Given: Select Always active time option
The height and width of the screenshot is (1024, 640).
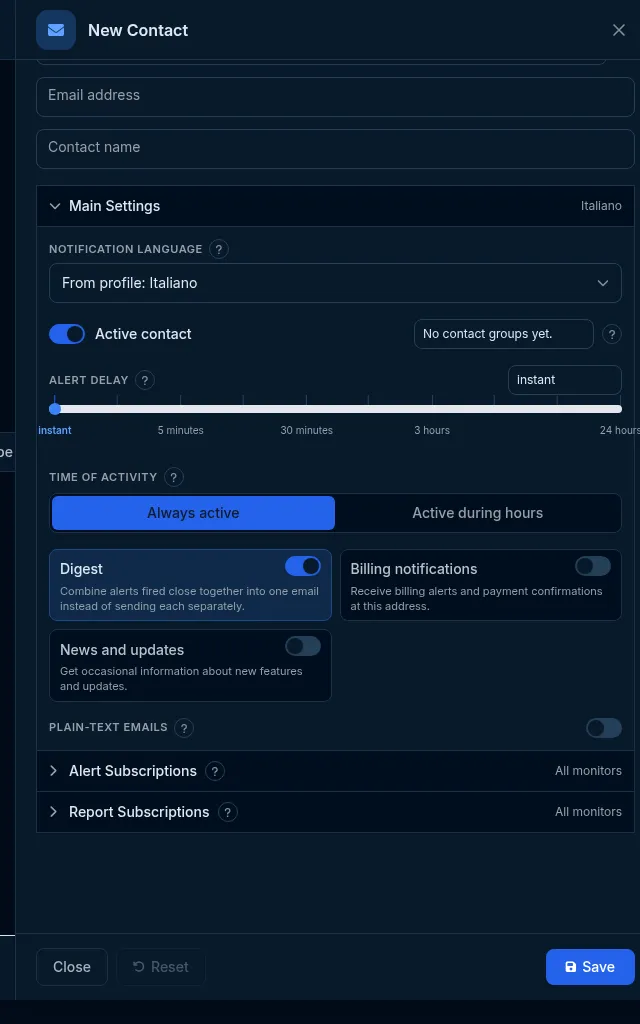Looking at the screenshot, I should (x=193, y=513).
